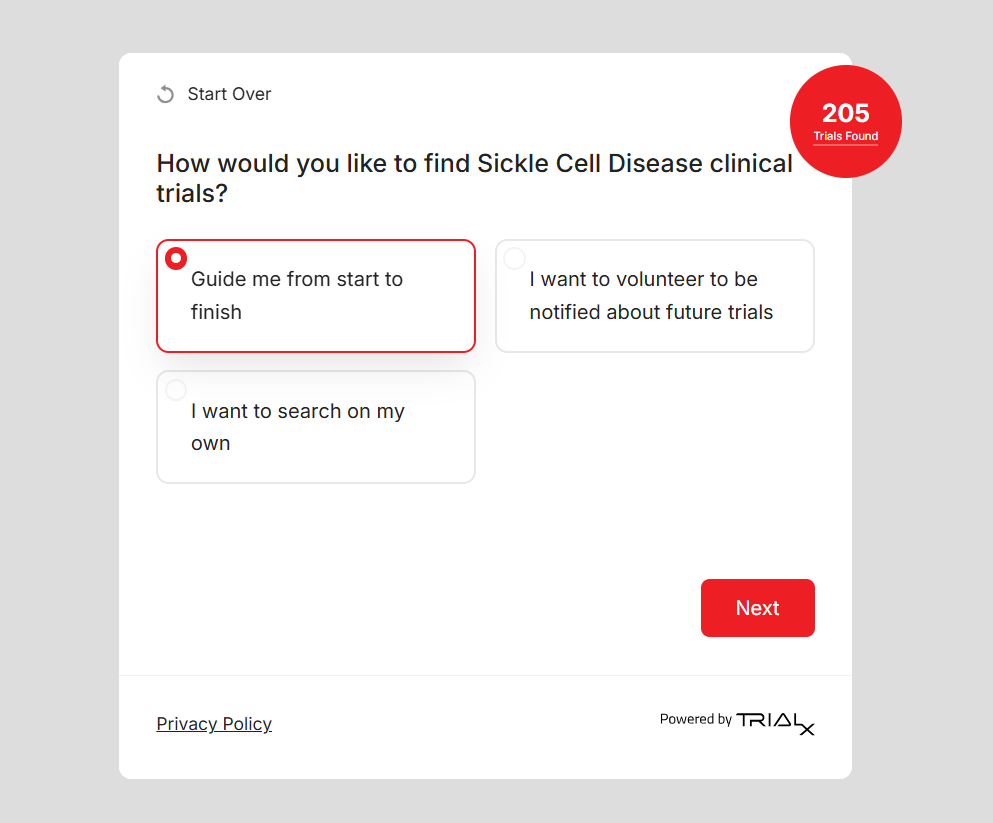
Task: Click the X letter of the TrialX logo
Action: coord(807,728)
